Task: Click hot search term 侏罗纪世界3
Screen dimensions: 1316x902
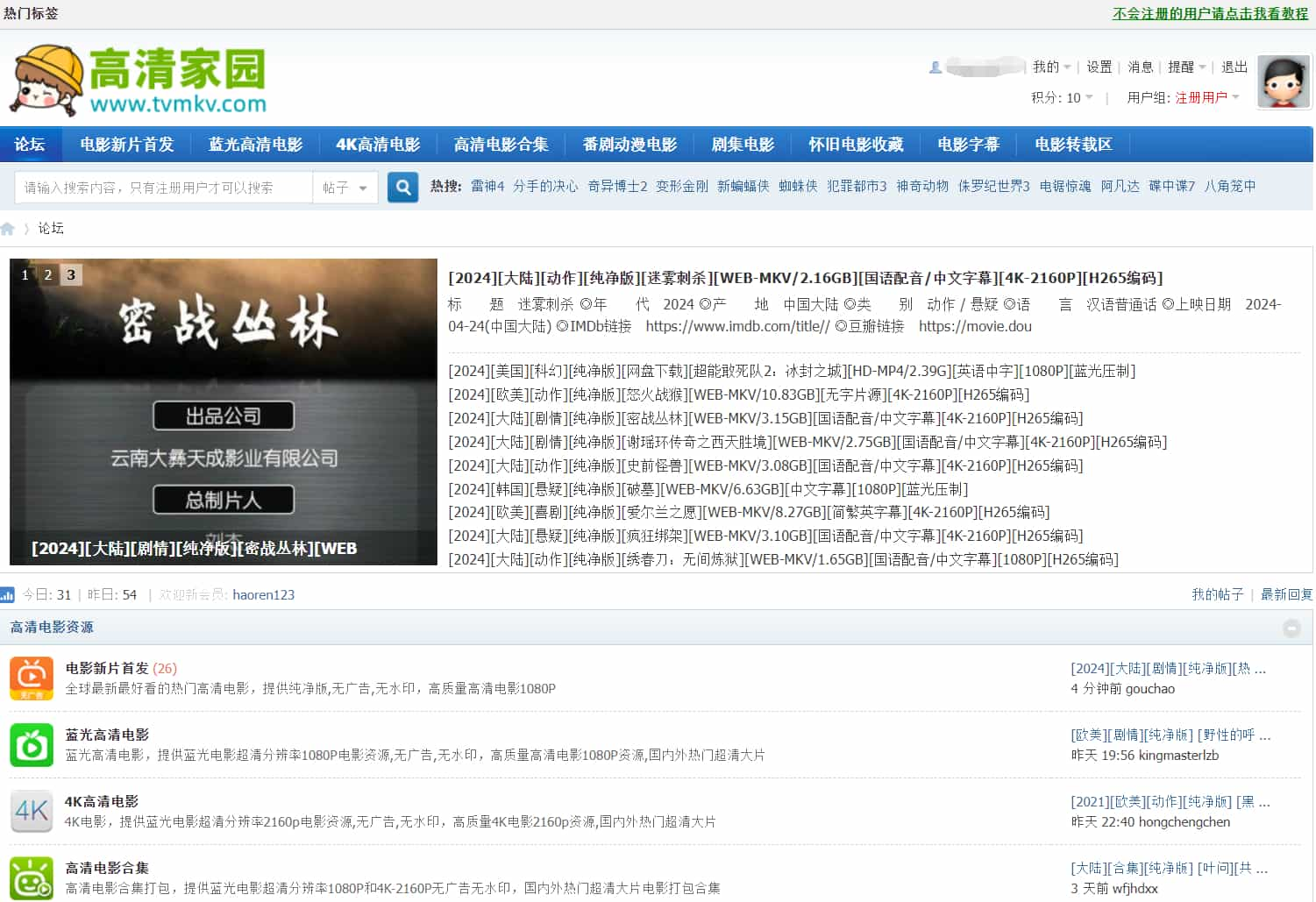Action: [x=993, y=186]
